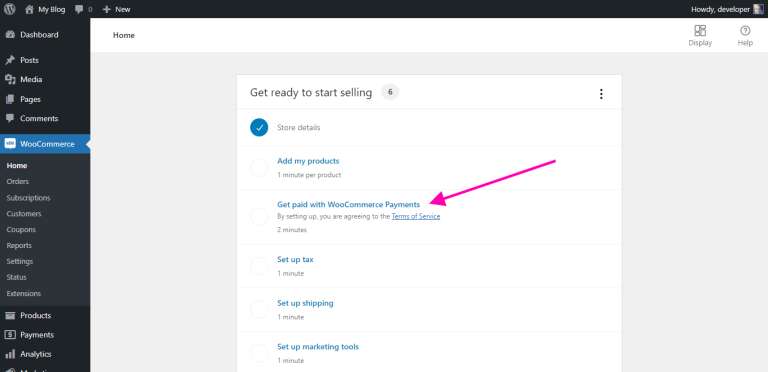Image resolution: width=768 pixels, height=372 pixels.
Task: Click the Analytics bar chart icon
Action: coord(10,354)
